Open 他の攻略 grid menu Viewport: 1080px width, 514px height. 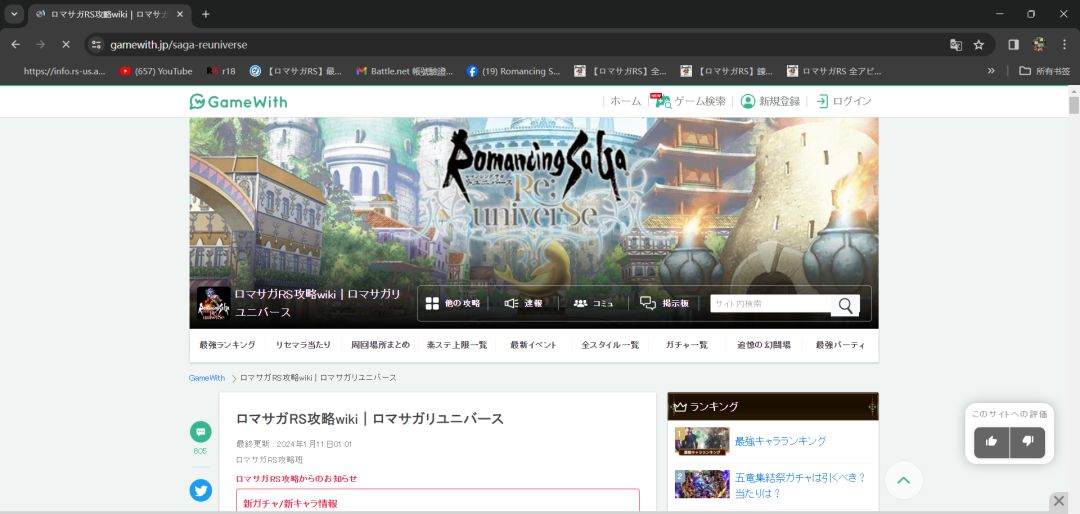pyautogui.click(x=453, y=304)
